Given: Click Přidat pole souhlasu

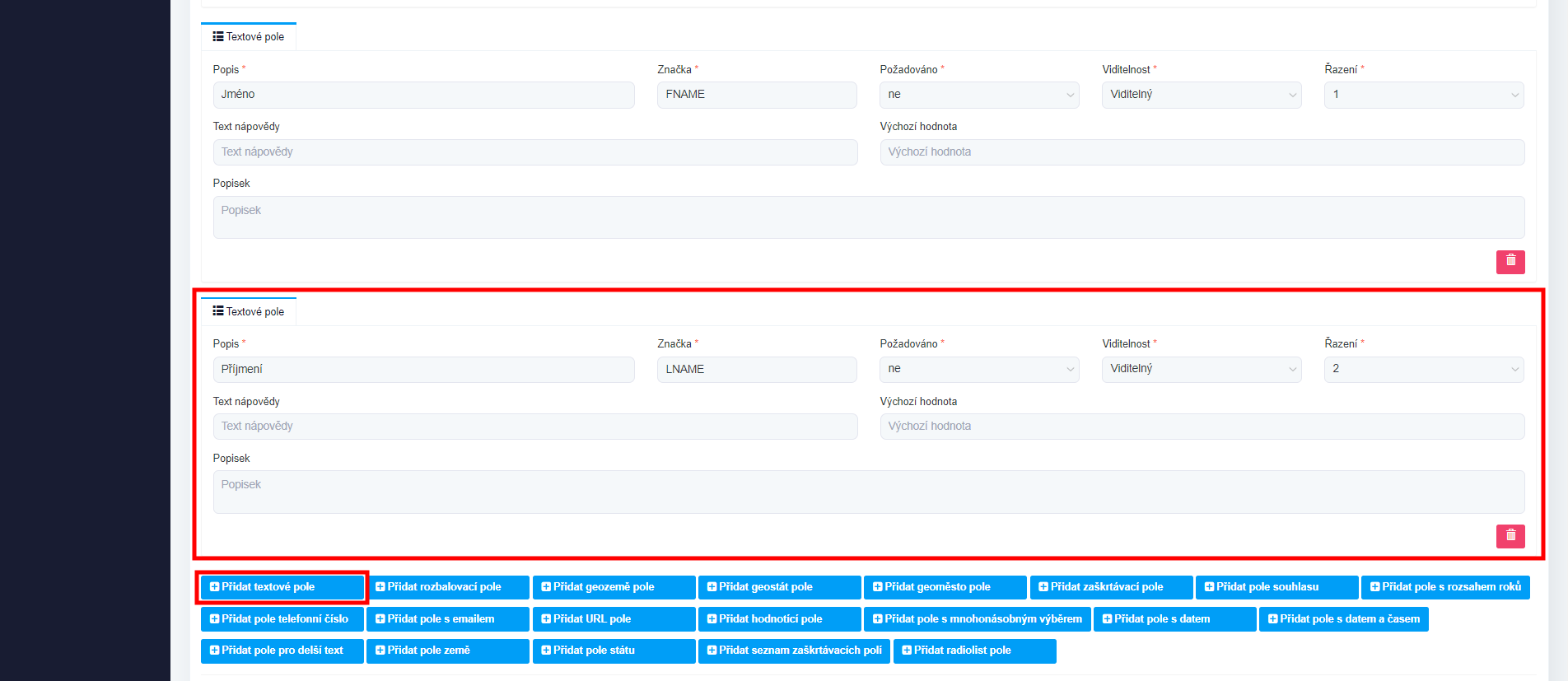Looking at the screenshot, I should coord(1276,587).
